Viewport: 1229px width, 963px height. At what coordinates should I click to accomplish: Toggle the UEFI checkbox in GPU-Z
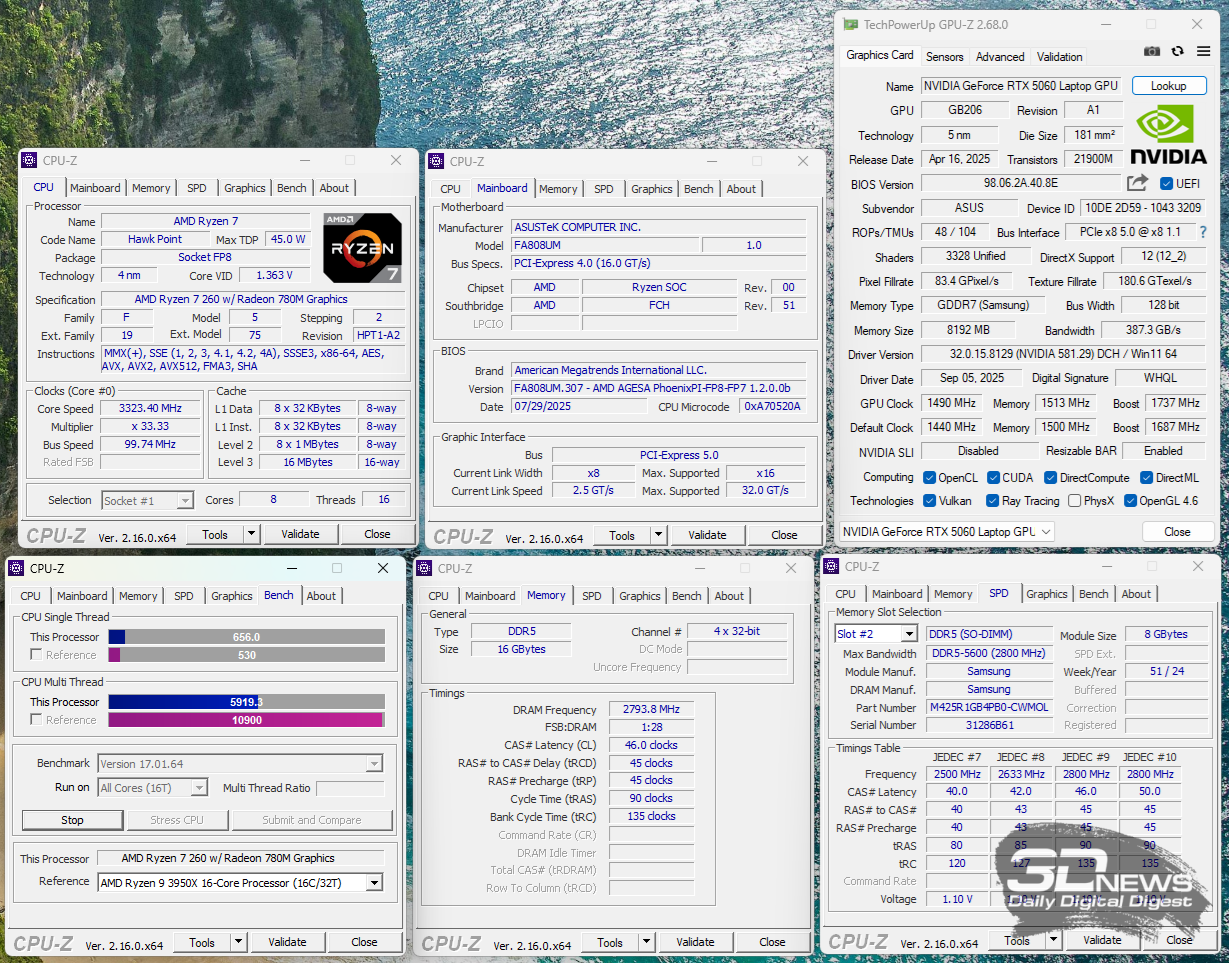coord(1166,184)
